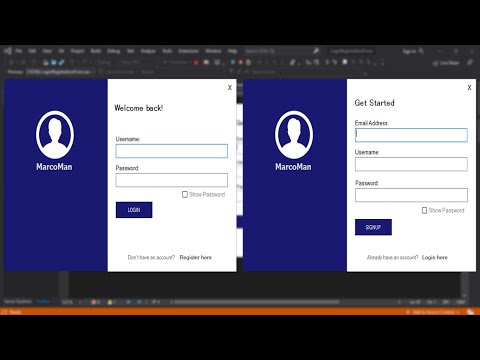Image resolution: width=480 pixels, height=360 pixels.
Task: Open the File menu
Action: pyautogui.click(x=19, y=51)
